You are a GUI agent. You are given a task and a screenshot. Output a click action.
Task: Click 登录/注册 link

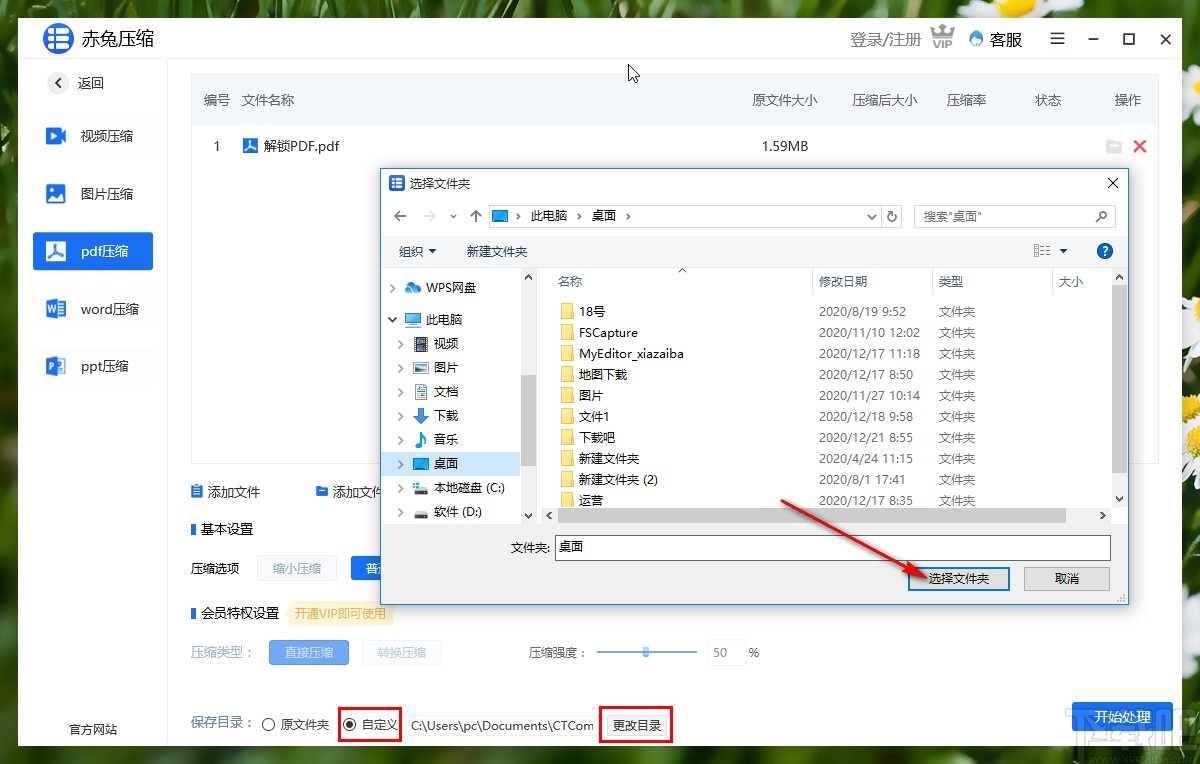tap(885, 39)
